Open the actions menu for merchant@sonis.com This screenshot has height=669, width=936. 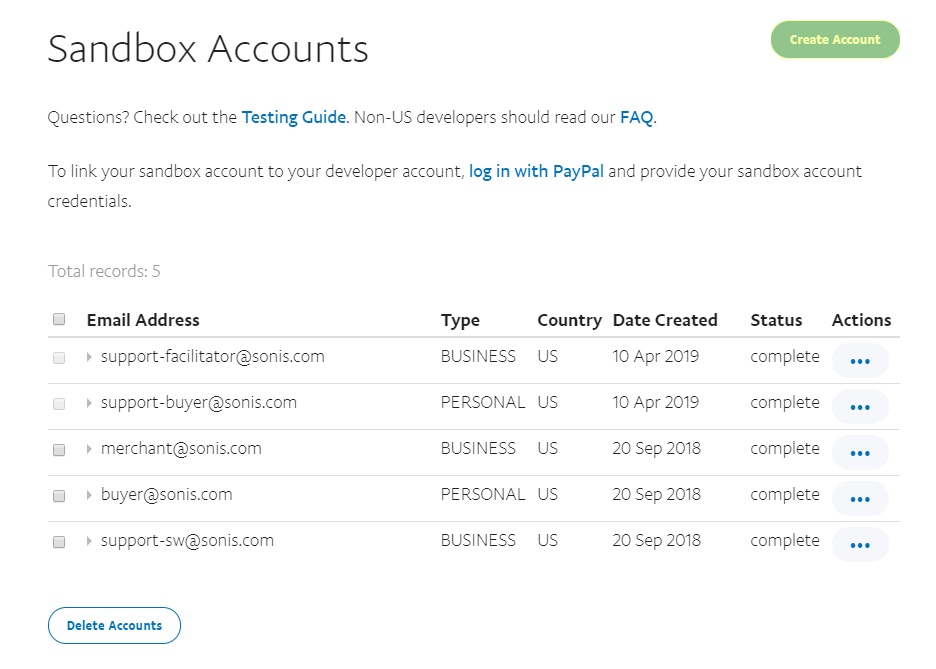[x=860, y=452]
